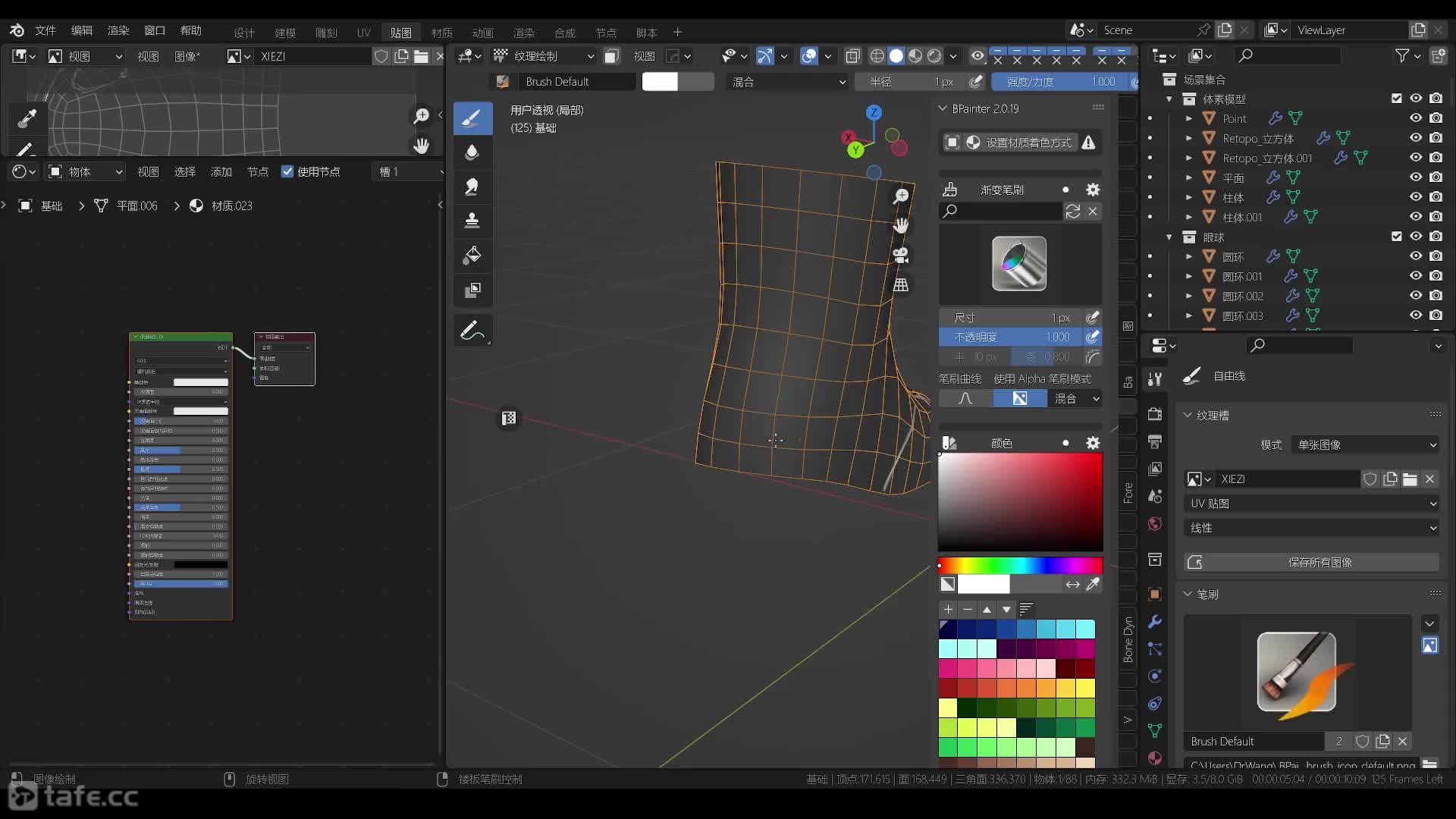Toggle visibility of 圆环.002
1456x819 pixels.
pyautogui.click(x=1416, y=296)
